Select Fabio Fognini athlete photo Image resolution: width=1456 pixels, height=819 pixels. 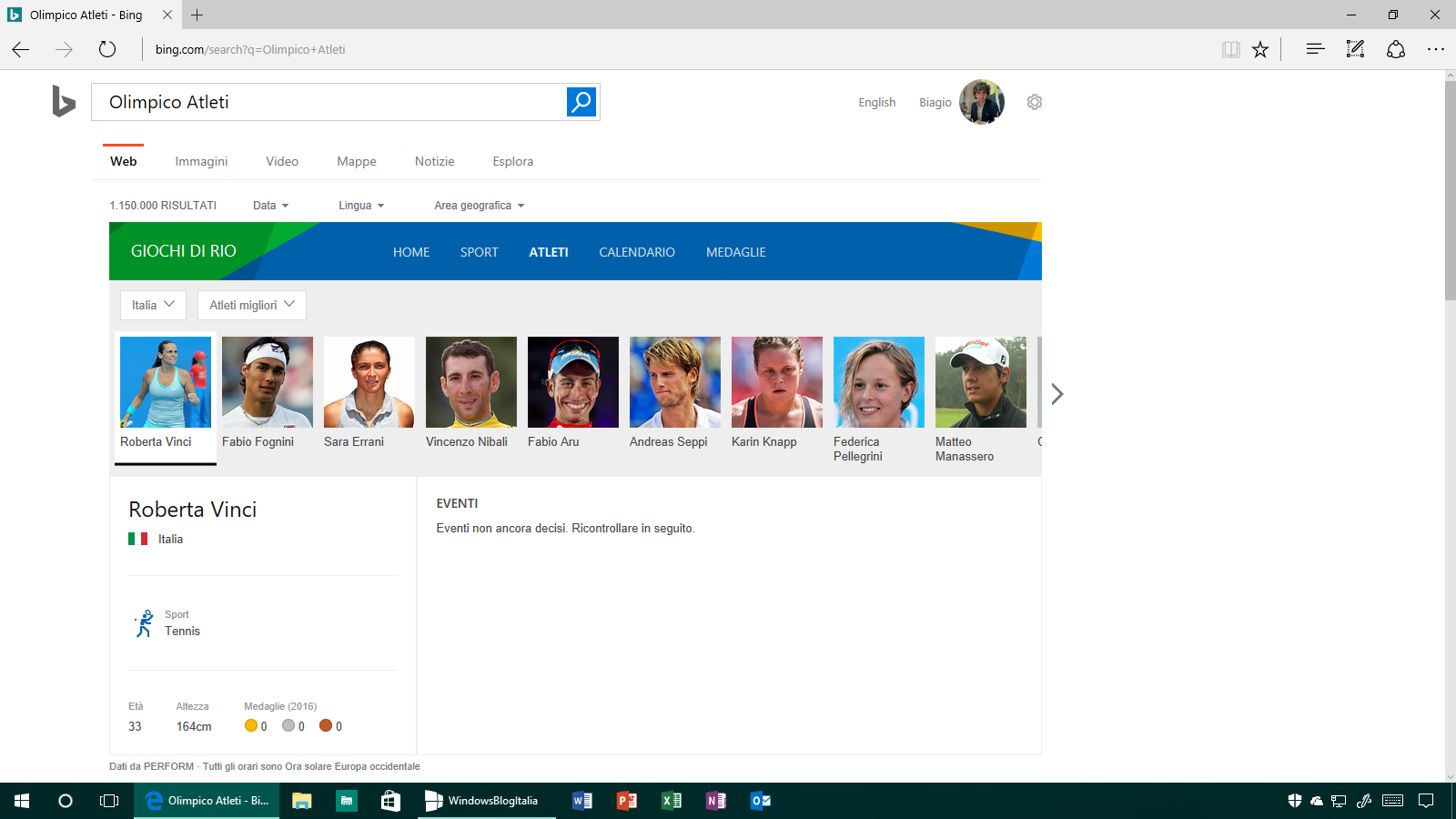click(x=268, y=382)
